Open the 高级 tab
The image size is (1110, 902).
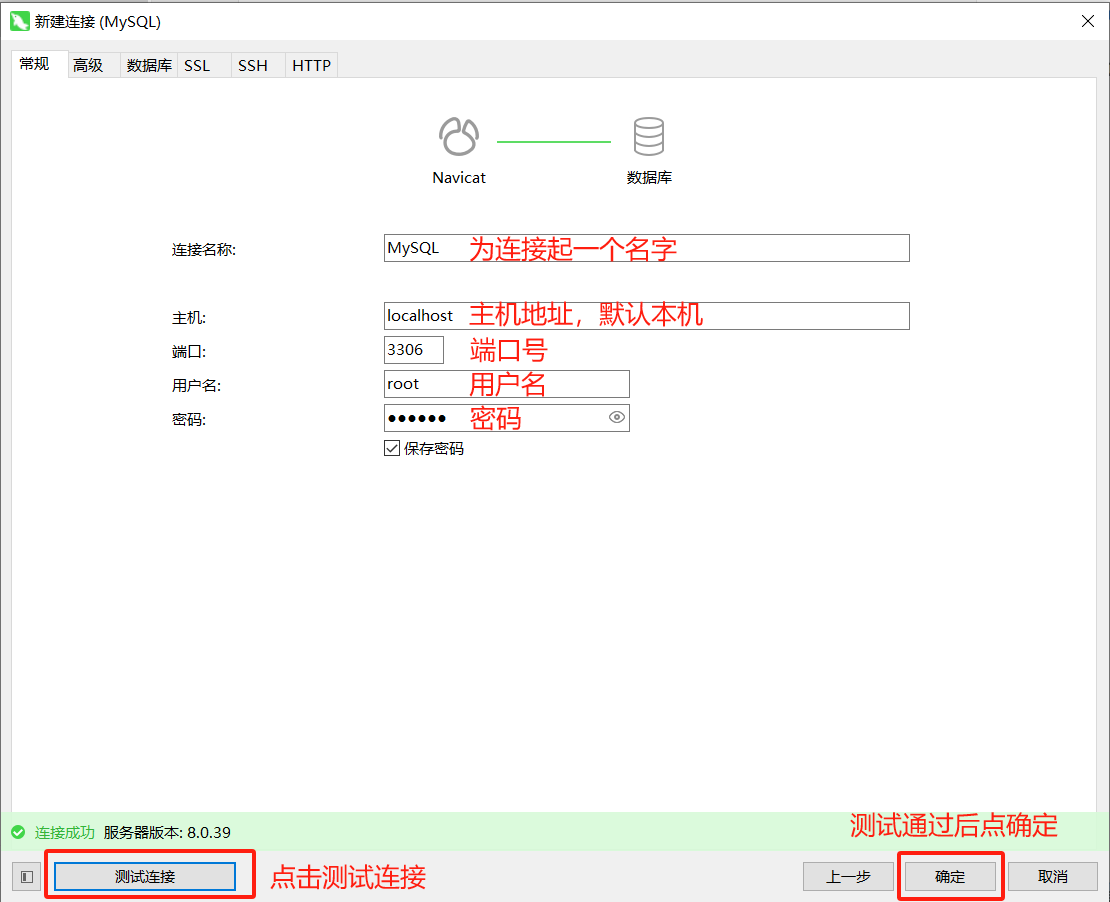[93, 65]
